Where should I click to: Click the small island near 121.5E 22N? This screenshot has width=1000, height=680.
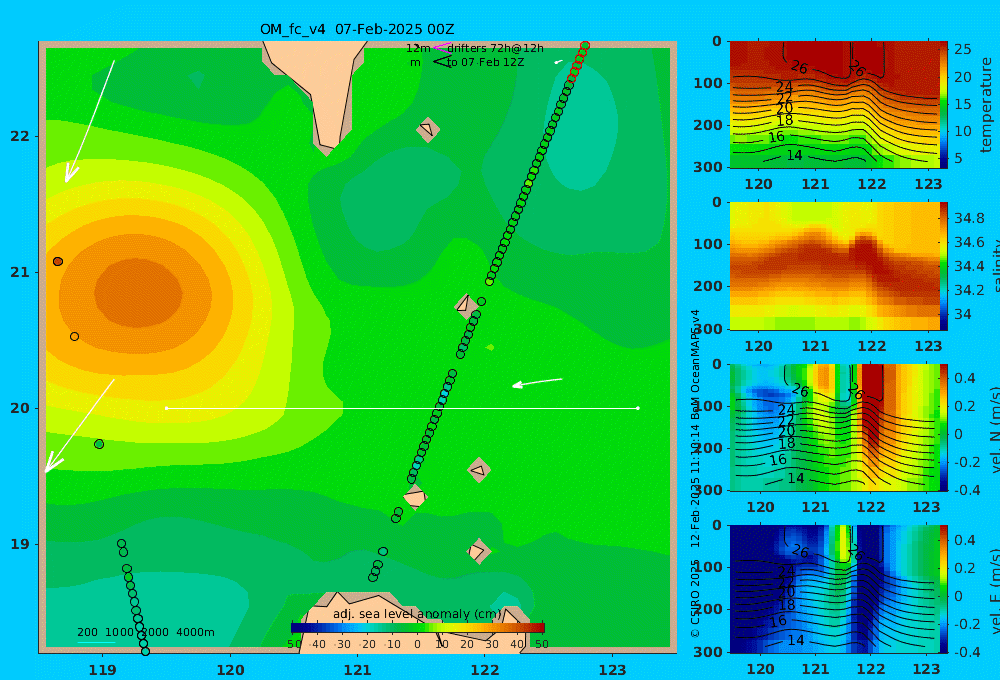[x=428, y=129]
